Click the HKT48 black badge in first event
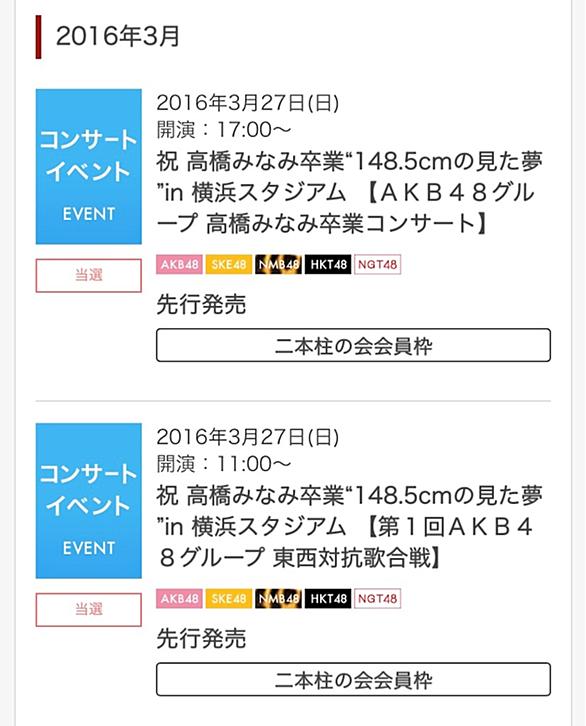This screenshot has width=586, height=726. (328, 264)
